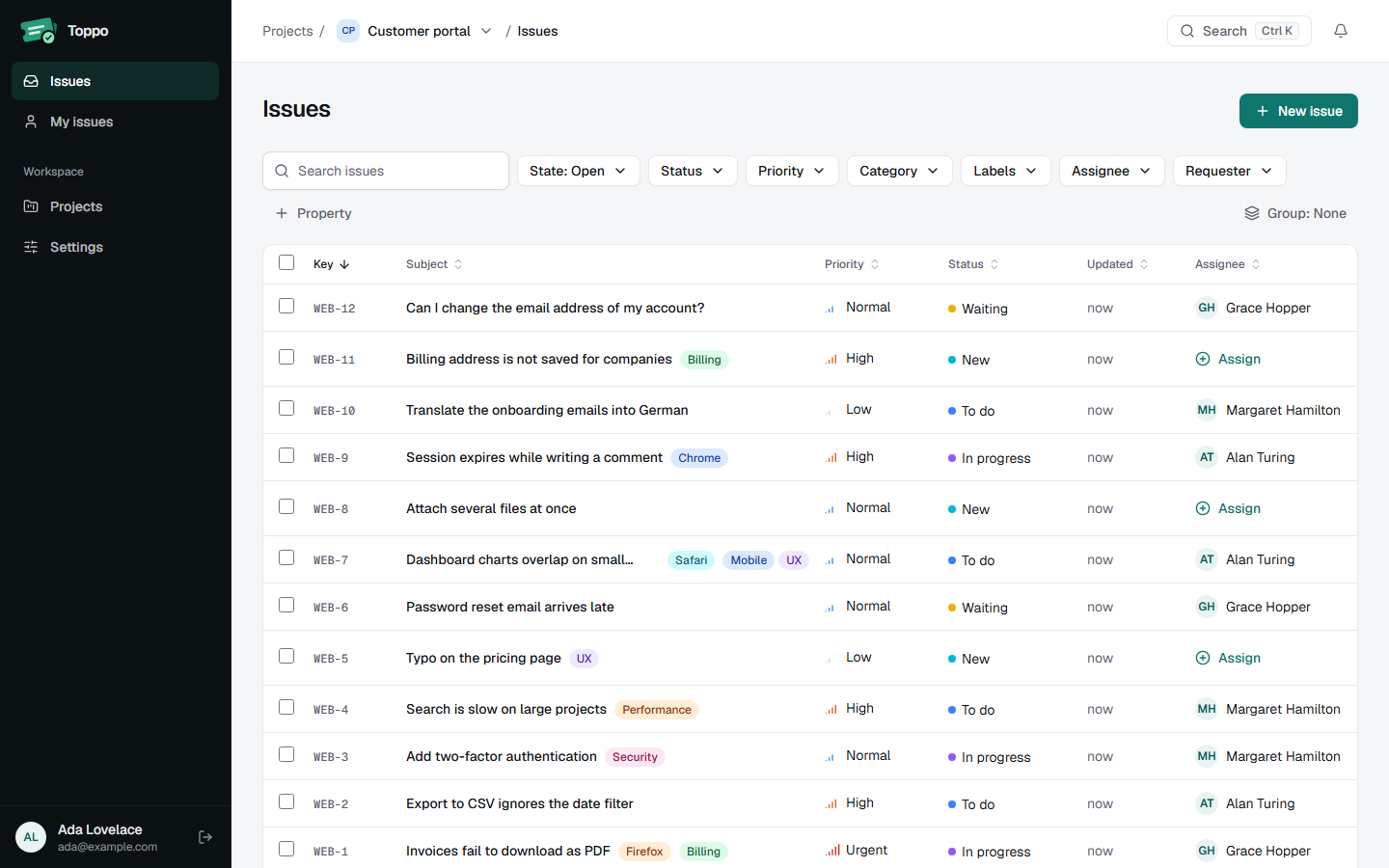The image size is (1389, 868).
Task: Click the Key column sort arrow
Action: pyautogui.click(x=344, y=264)
